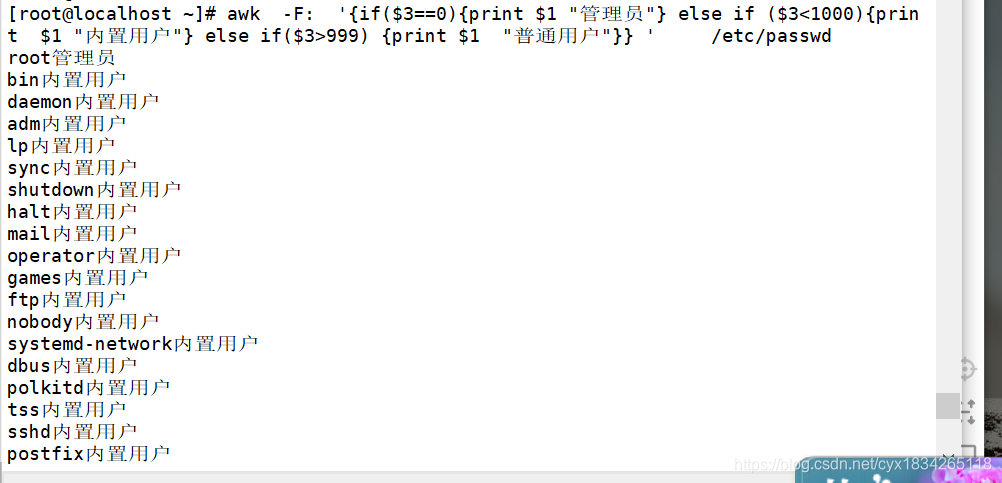Click the root管理员 output line
1002x483 pixels.
coord(61,58)
